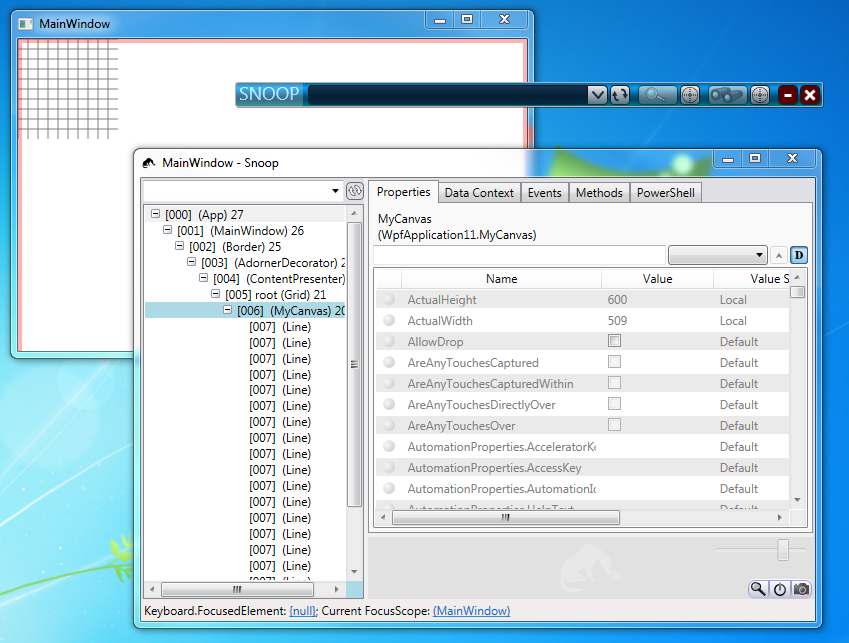The image size is (849, 643).
Task: Click the SNOOP logo on toolbar
Action: point(269,94)
